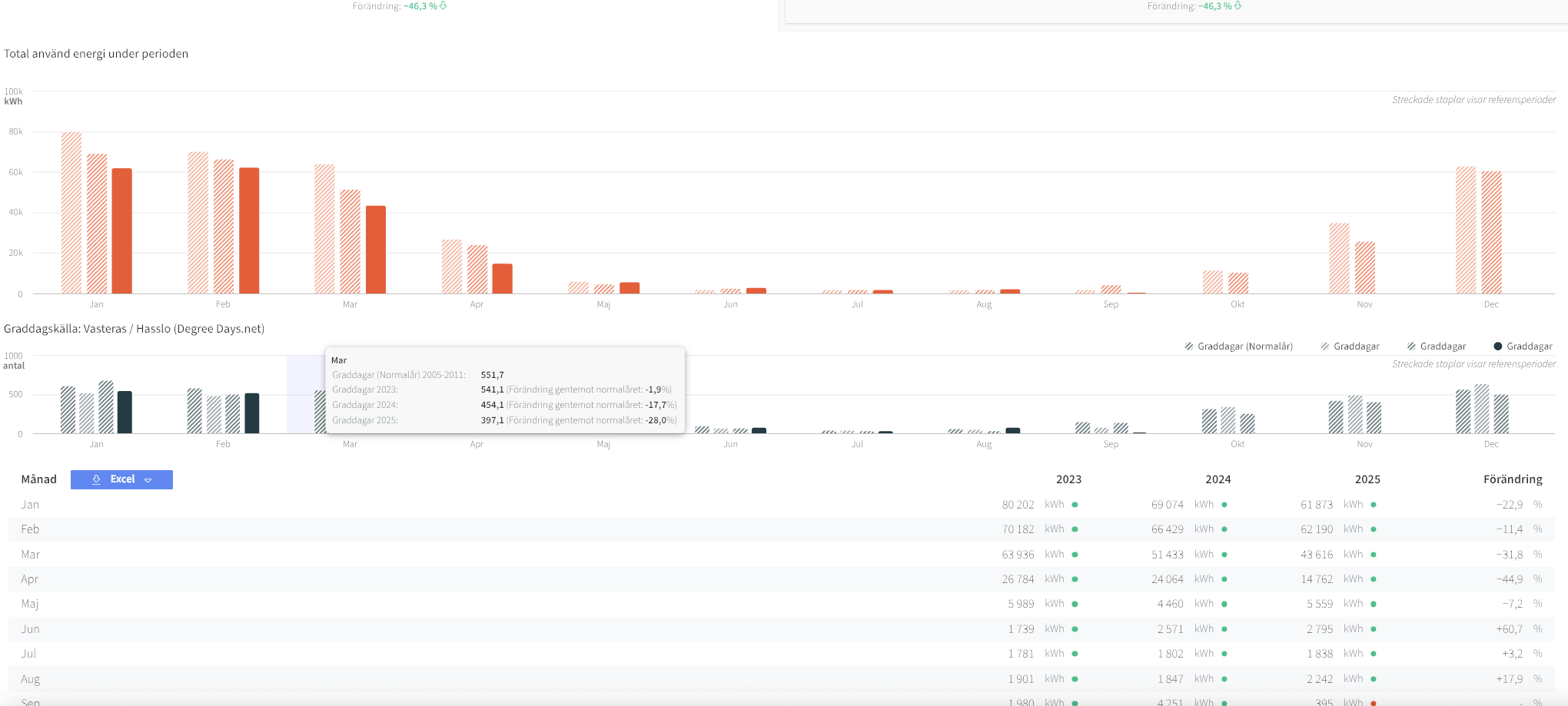The height and width of the screenshot is (706, 1568).
Task: Click the solid dark circle Graddagar legend icon
Action: coord(1497,346)
